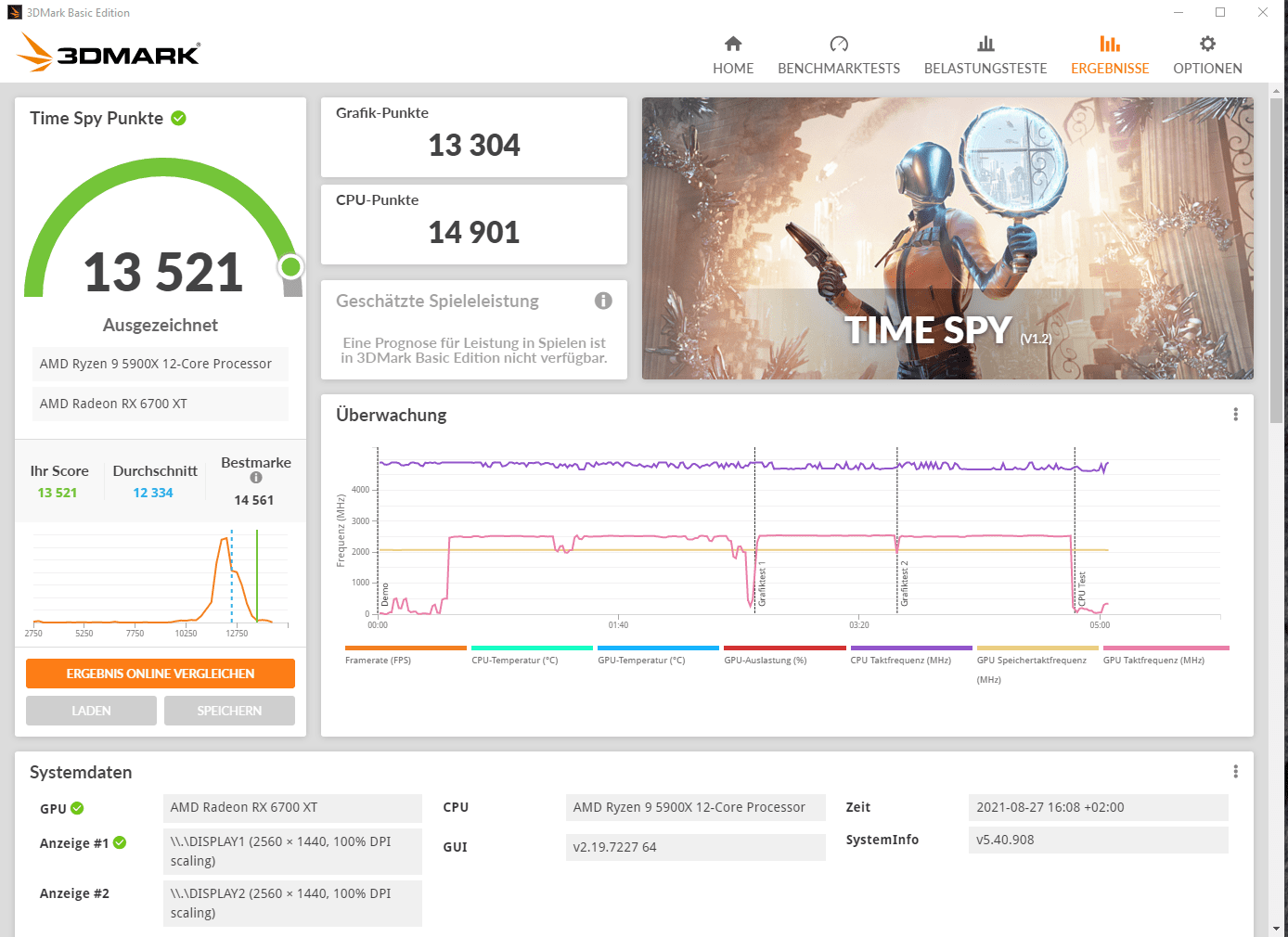
Task: Click the Benchmarktests gauge icon
Action: click(839, 44)
